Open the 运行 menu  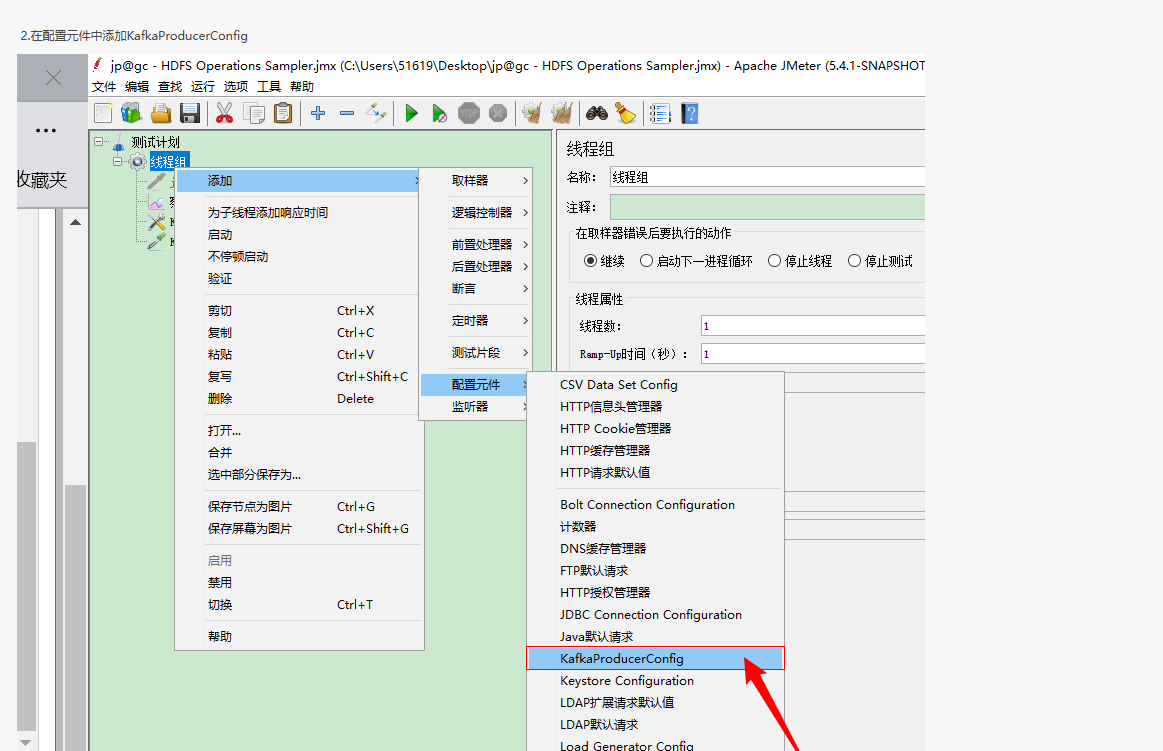tap(202, 87)
